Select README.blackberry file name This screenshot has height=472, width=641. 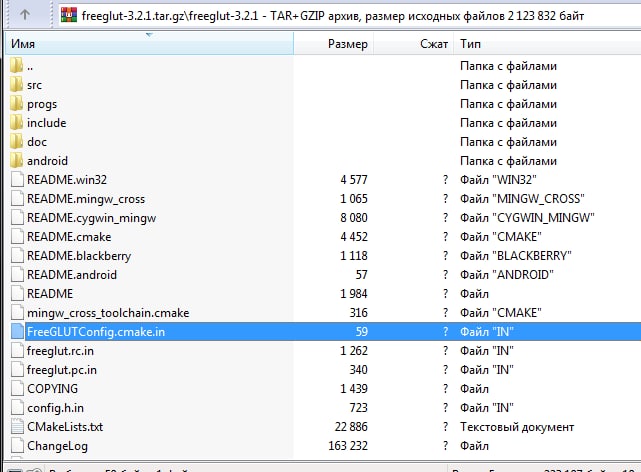point(79,256)
